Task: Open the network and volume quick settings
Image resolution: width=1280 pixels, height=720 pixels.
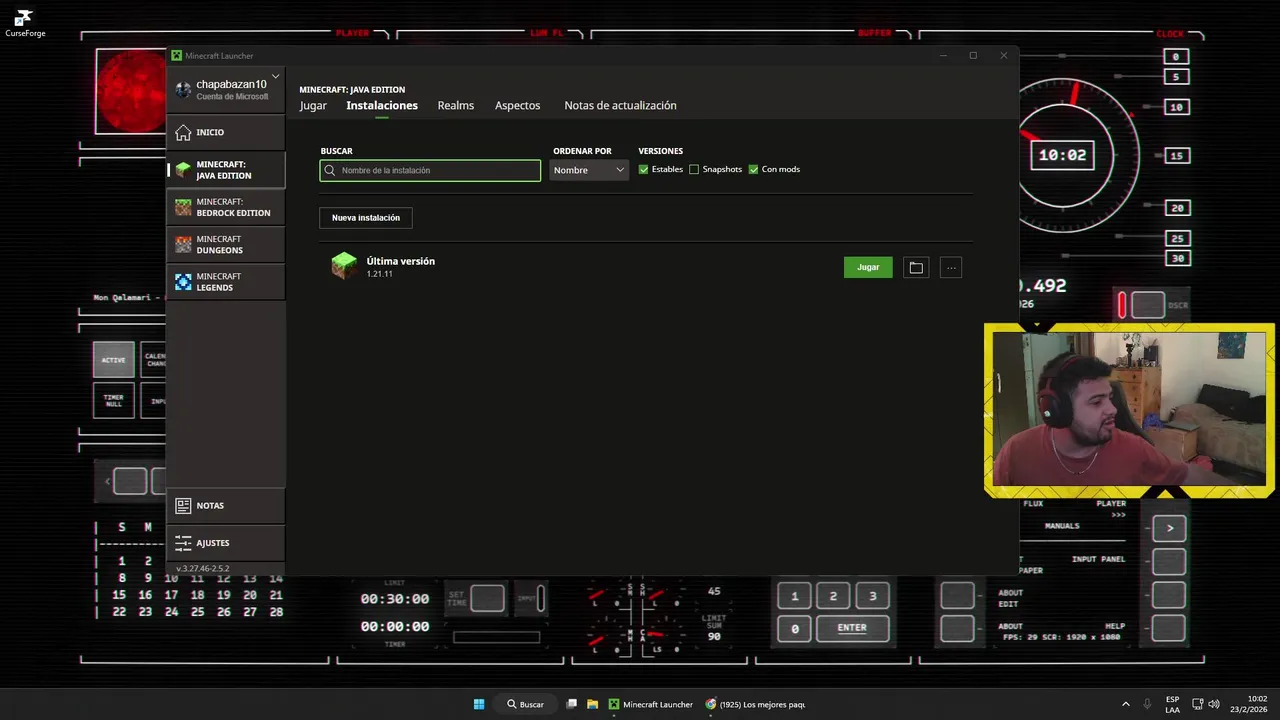Action: coord(1206,704)
